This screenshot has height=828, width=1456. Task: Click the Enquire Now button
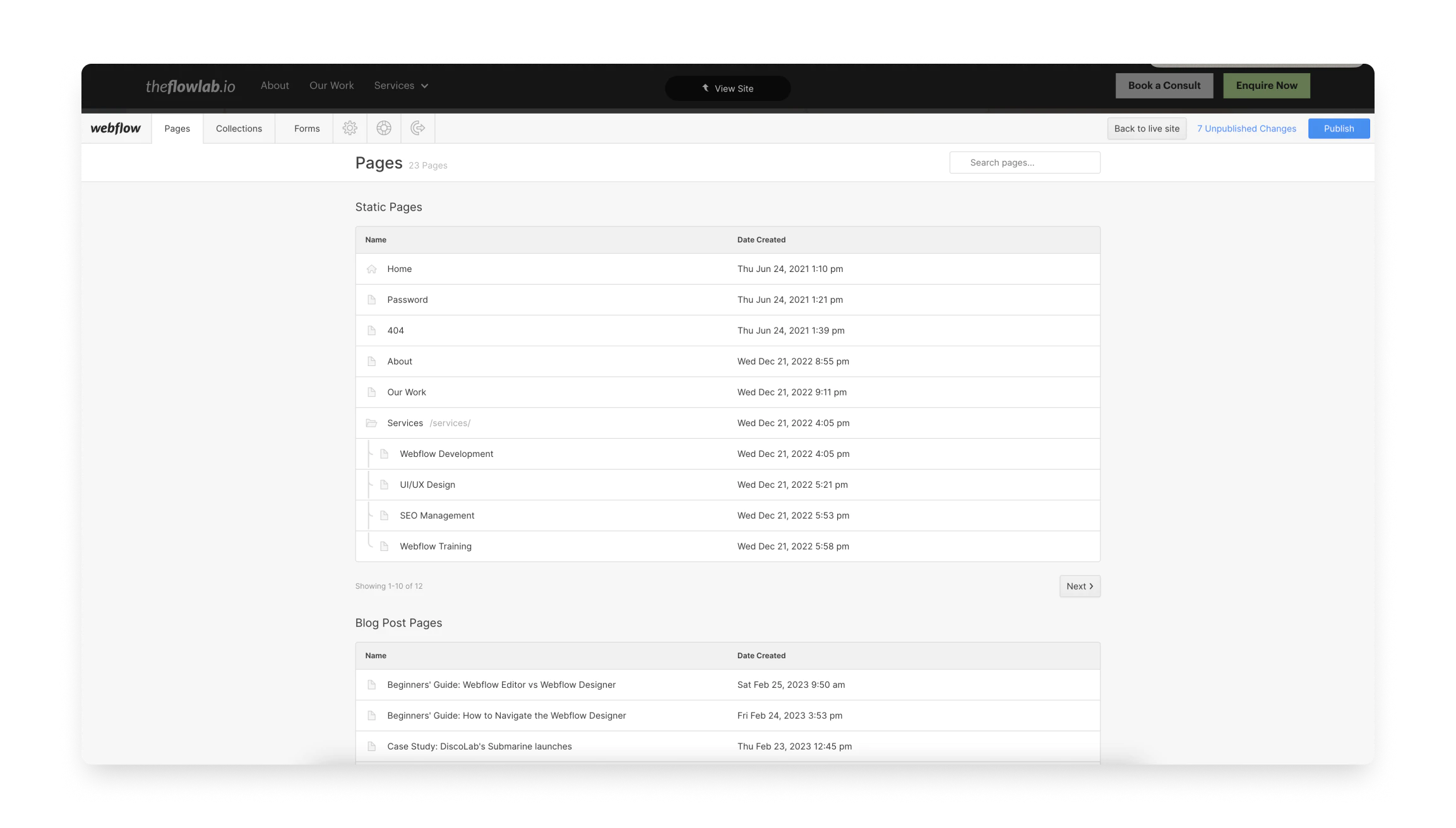click(x=1267, y=85)
